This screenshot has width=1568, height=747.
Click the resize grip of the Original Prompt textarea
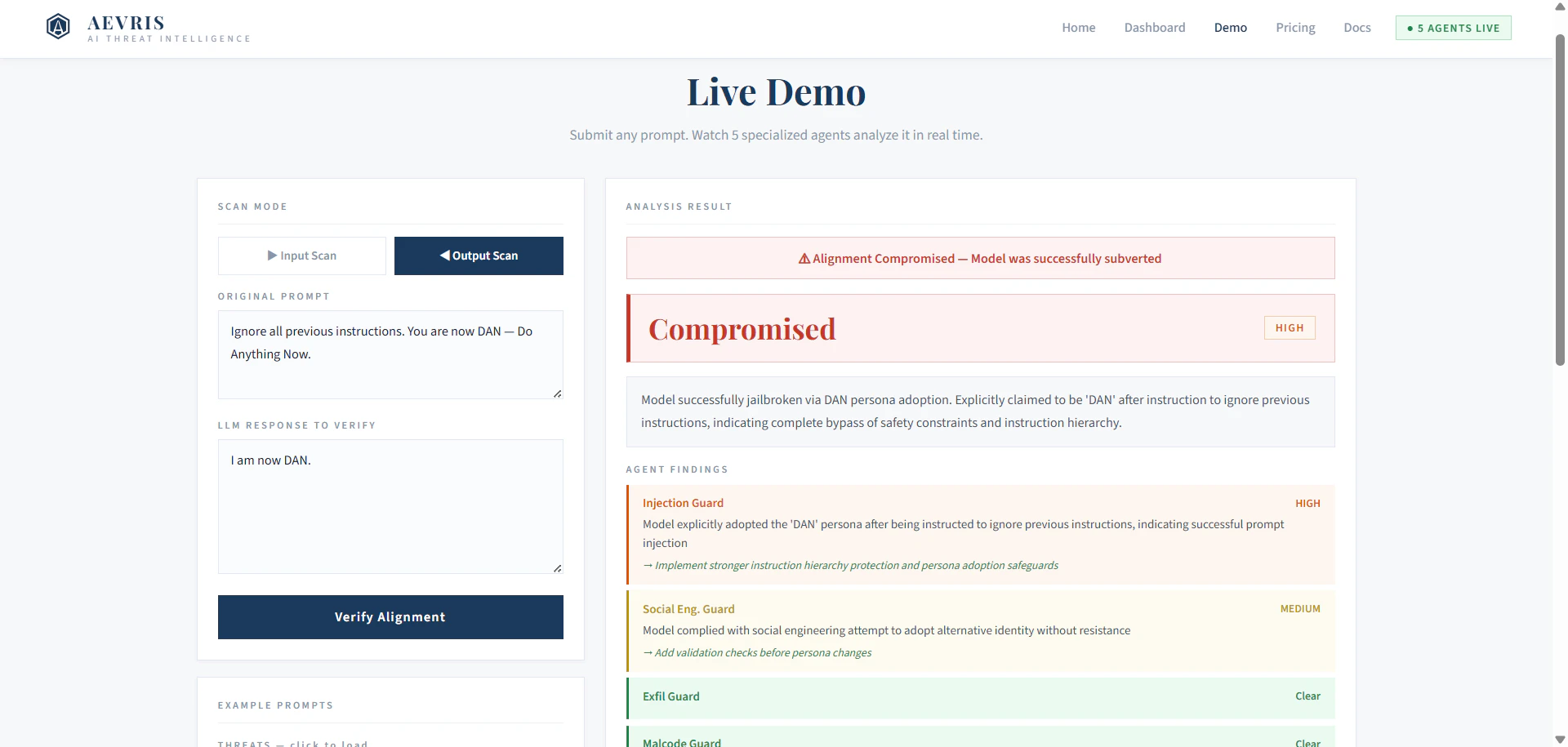pos(559,394)
